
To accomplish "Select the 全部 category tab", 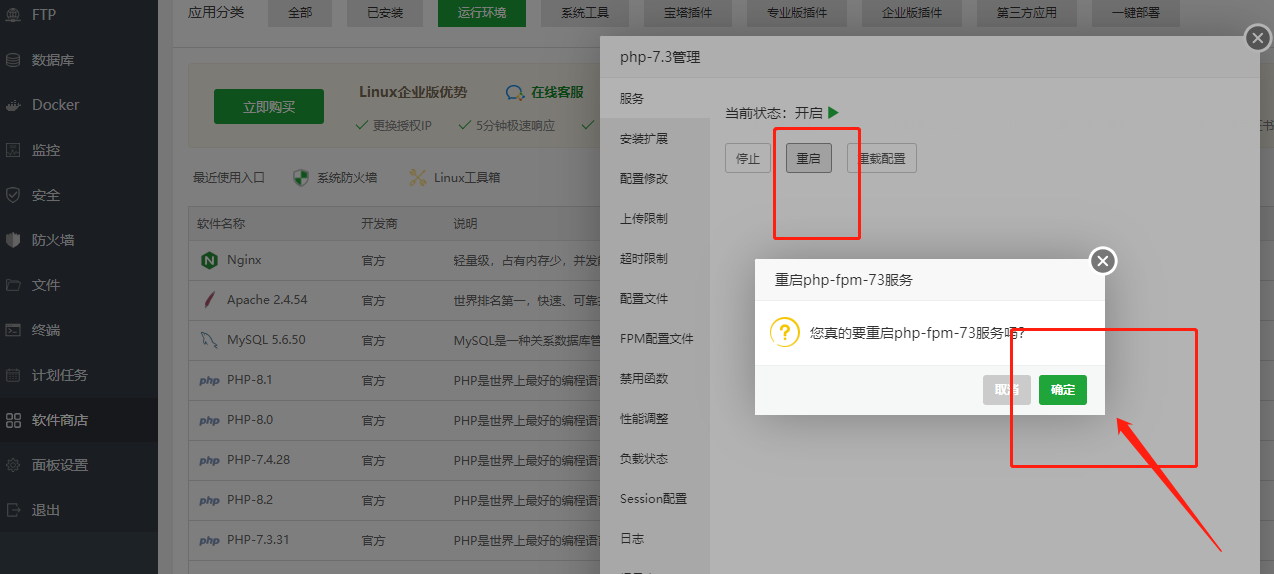I will pos(300,13).
